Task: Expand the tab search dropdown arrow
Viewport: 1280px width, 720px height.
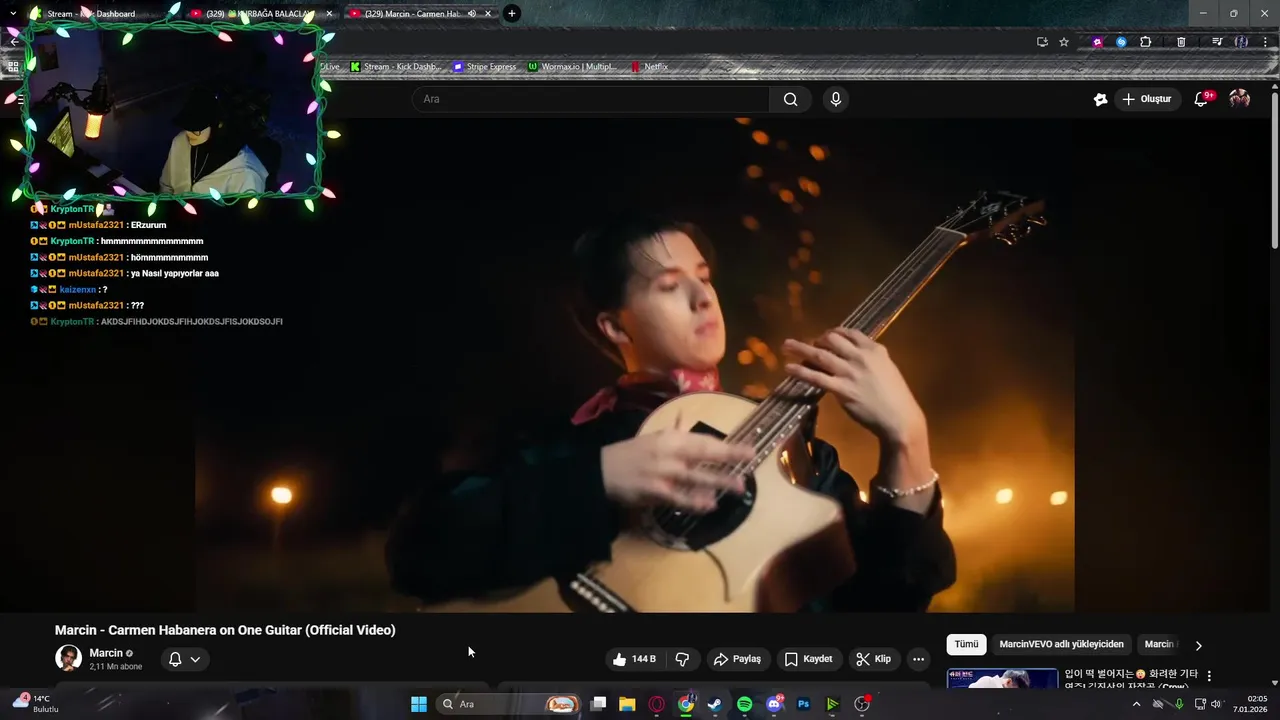Action: pyautogui.click(x=13, y=13)
